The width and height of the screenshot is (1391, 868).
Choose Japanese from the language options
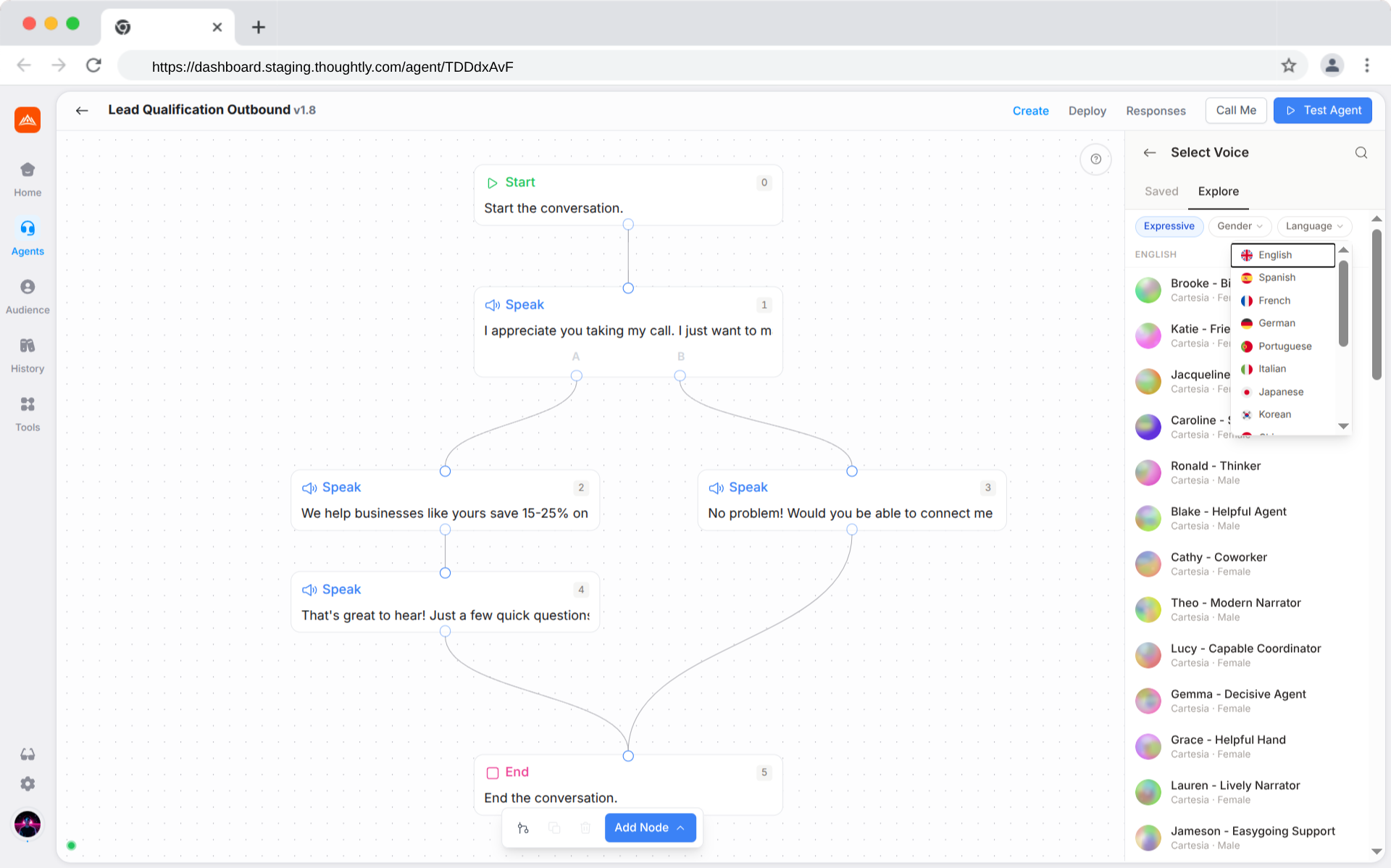tap(1281, 391)
